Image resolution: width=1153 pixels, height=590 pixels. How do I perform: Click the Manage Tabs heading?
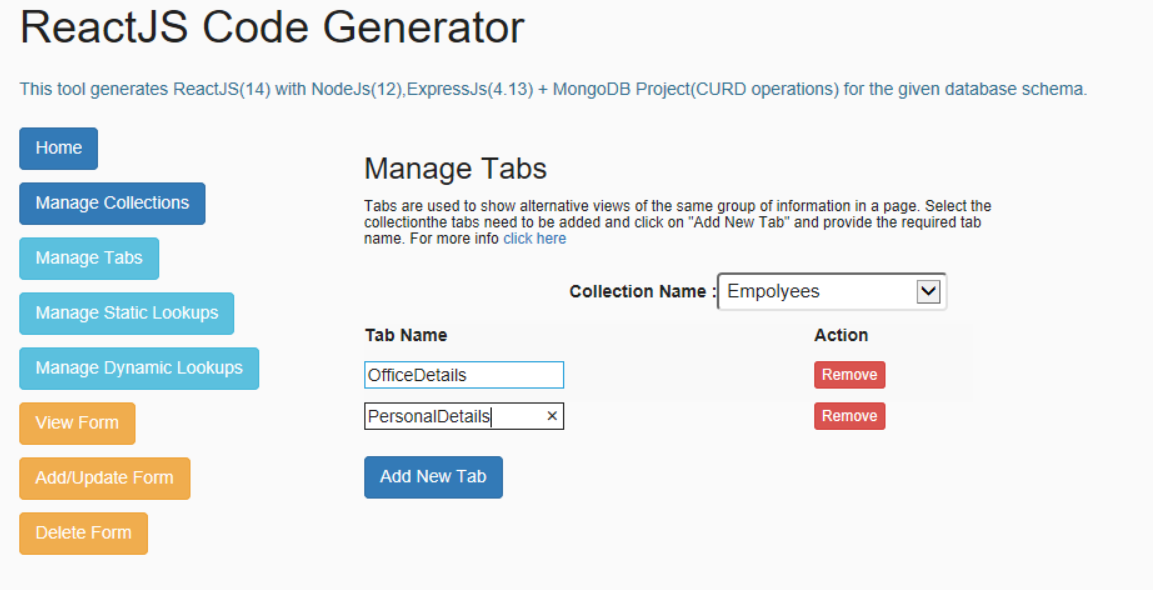coord(455,168)
